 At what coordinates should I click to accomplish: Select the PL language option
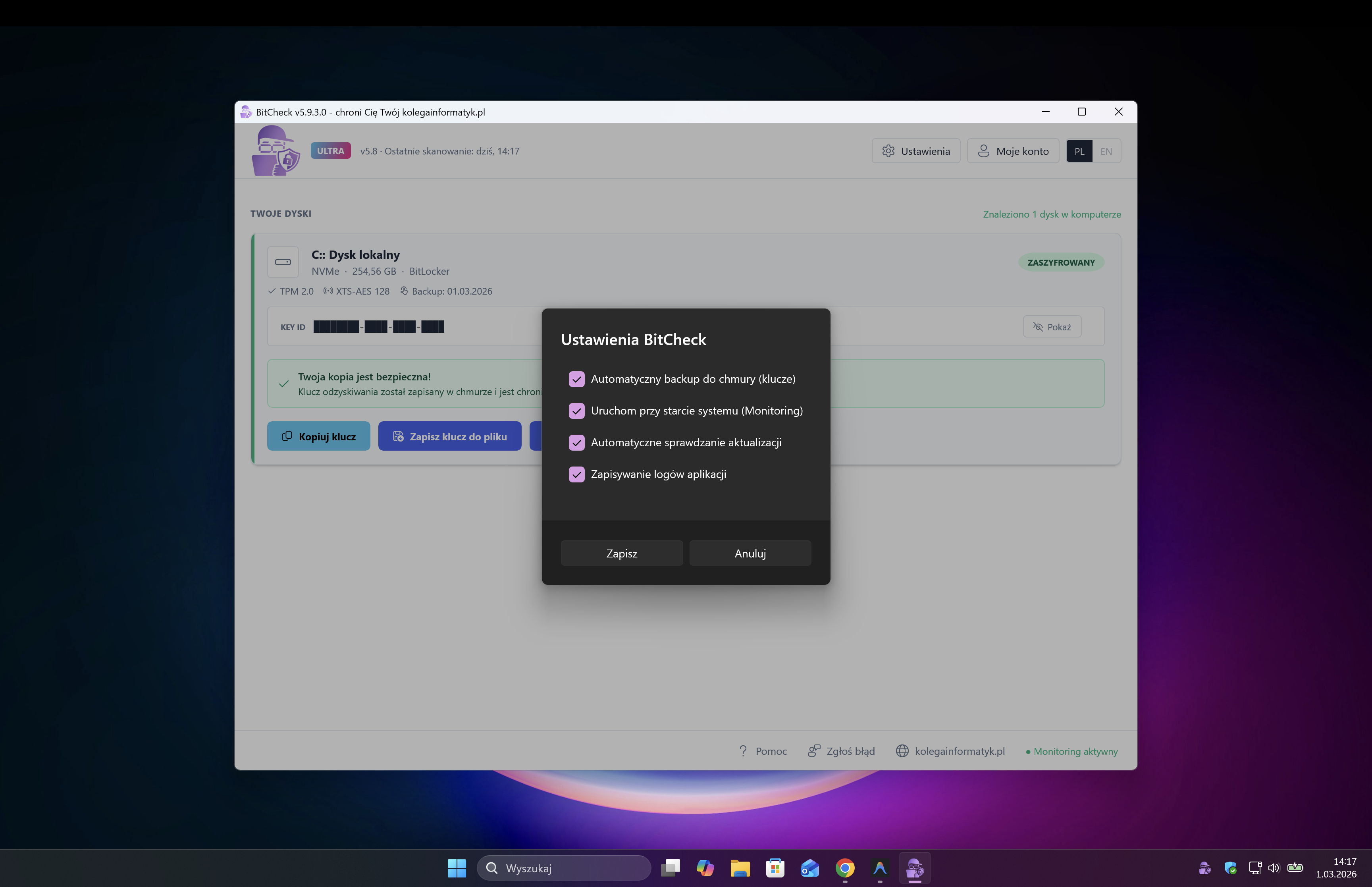[x=1079, y=152]
